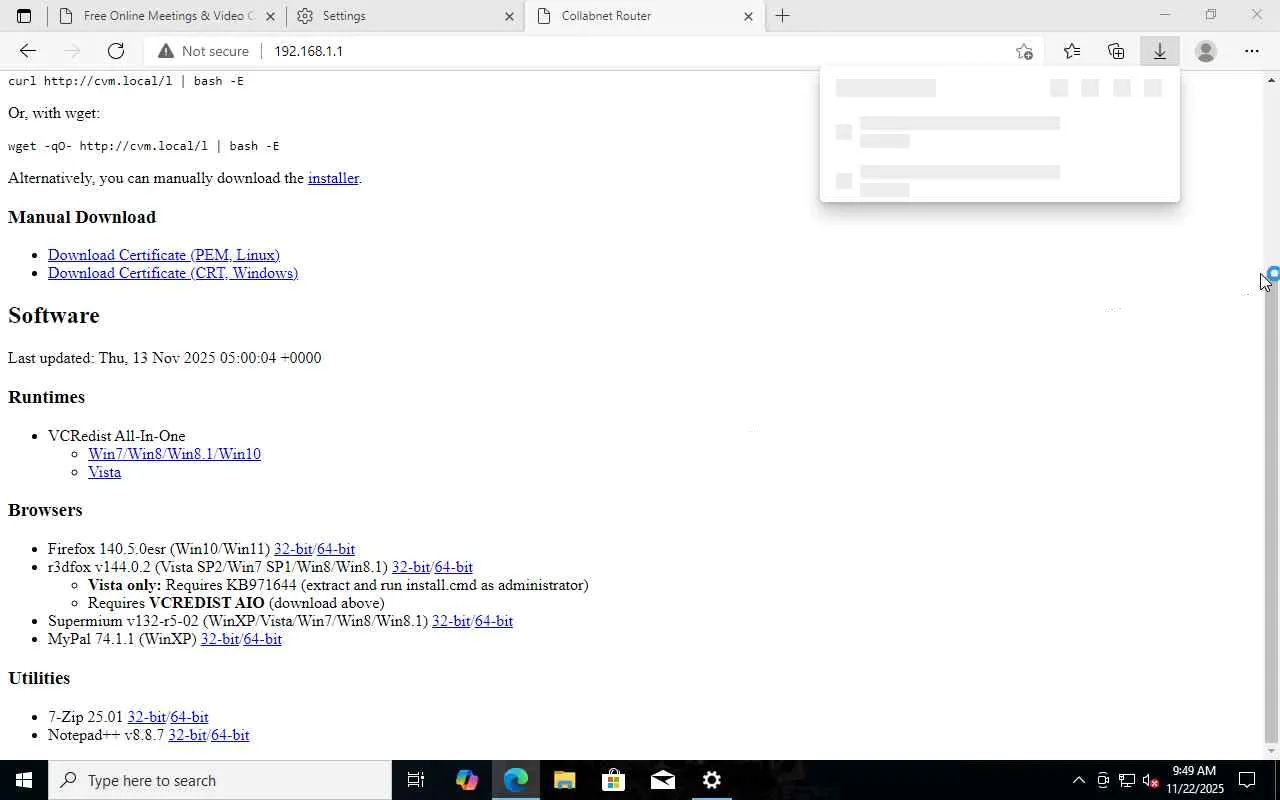Download Firefox 140.5.0esr 32-bit

coord(293,549)
